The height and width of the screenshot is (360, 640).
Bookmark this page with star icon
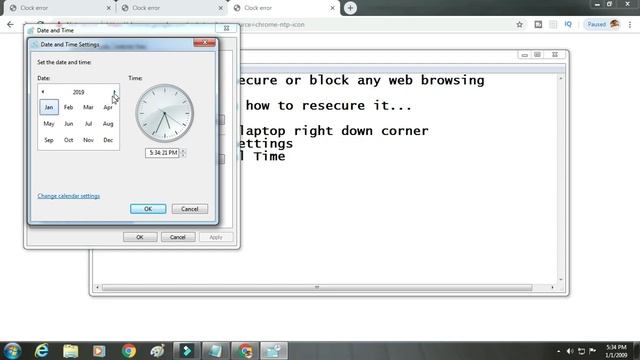[520, 24]
